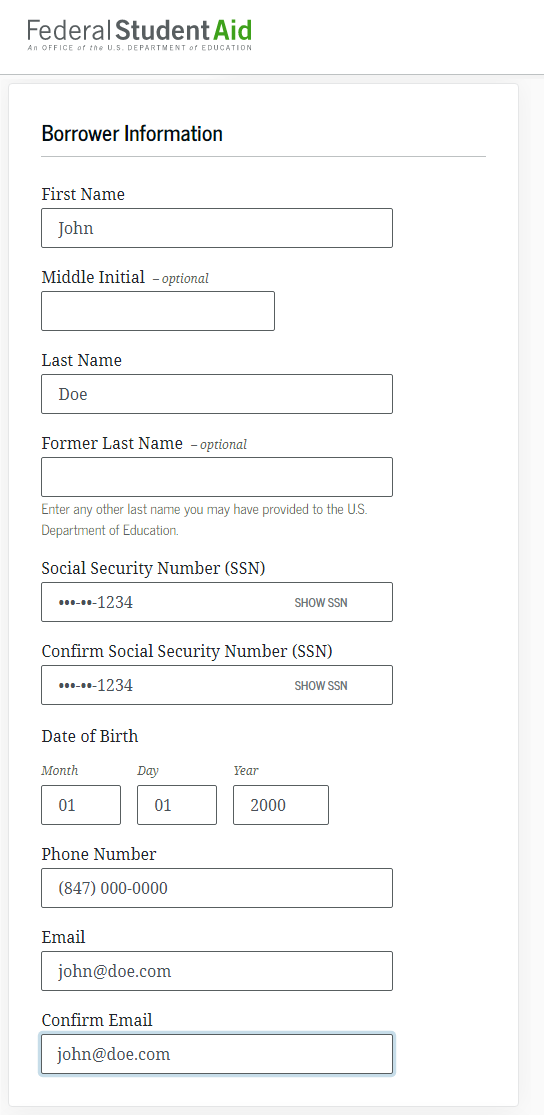The height and width of the screenshot is (1115, 544).
Task: Select the Middle Initial input box
Action: (158, 311)
